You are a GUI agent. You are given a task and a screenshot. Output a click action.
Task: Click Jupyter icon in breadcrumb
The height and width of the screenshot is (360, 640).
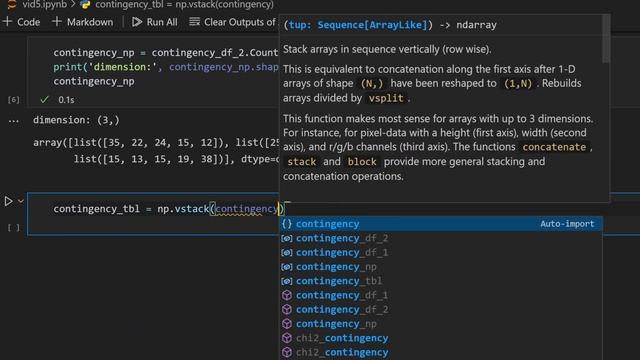(12, 4)
